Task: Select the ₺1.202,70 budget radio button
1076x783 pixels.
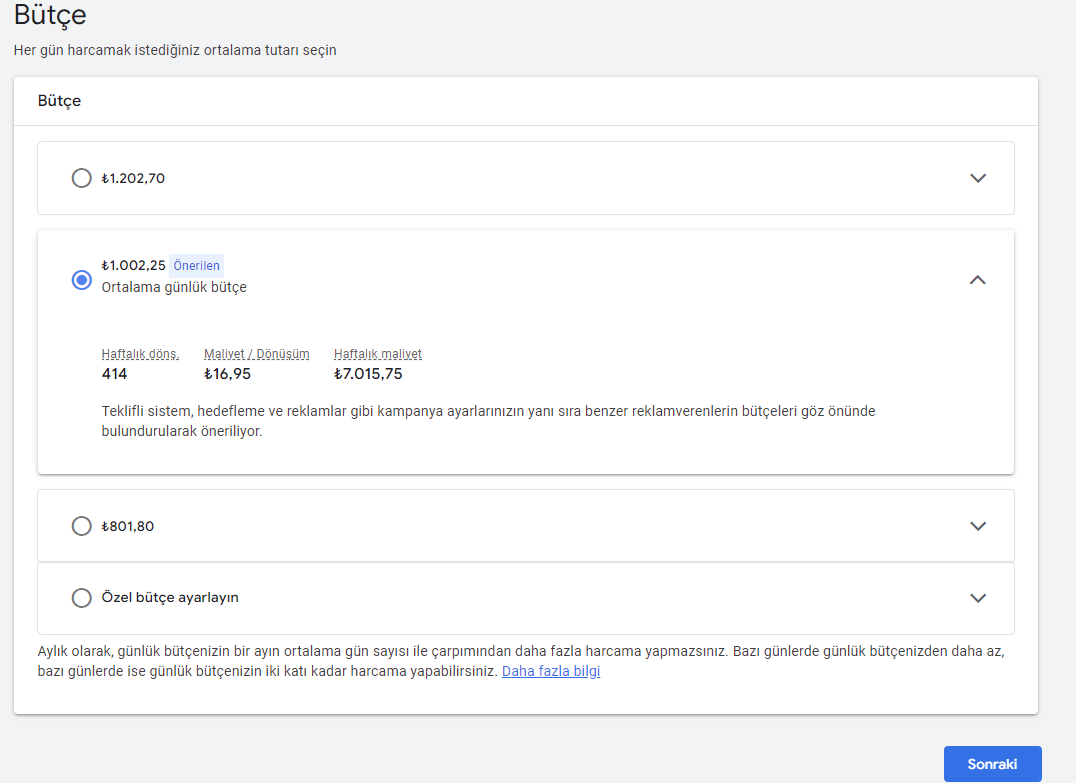Action: point(82,178)
